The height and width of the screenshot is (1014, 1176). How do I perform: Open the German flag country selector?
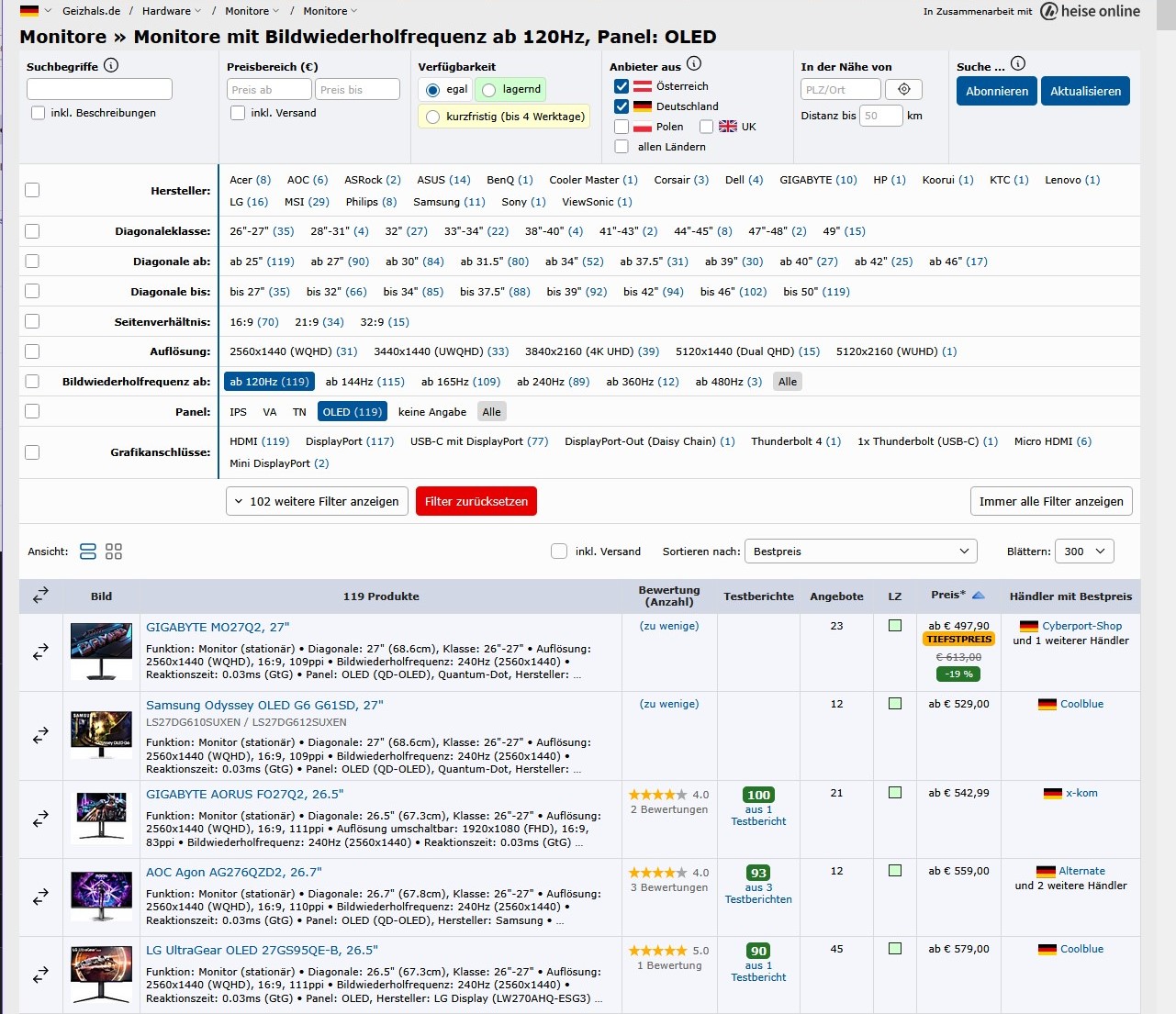(x=34, y=11)
